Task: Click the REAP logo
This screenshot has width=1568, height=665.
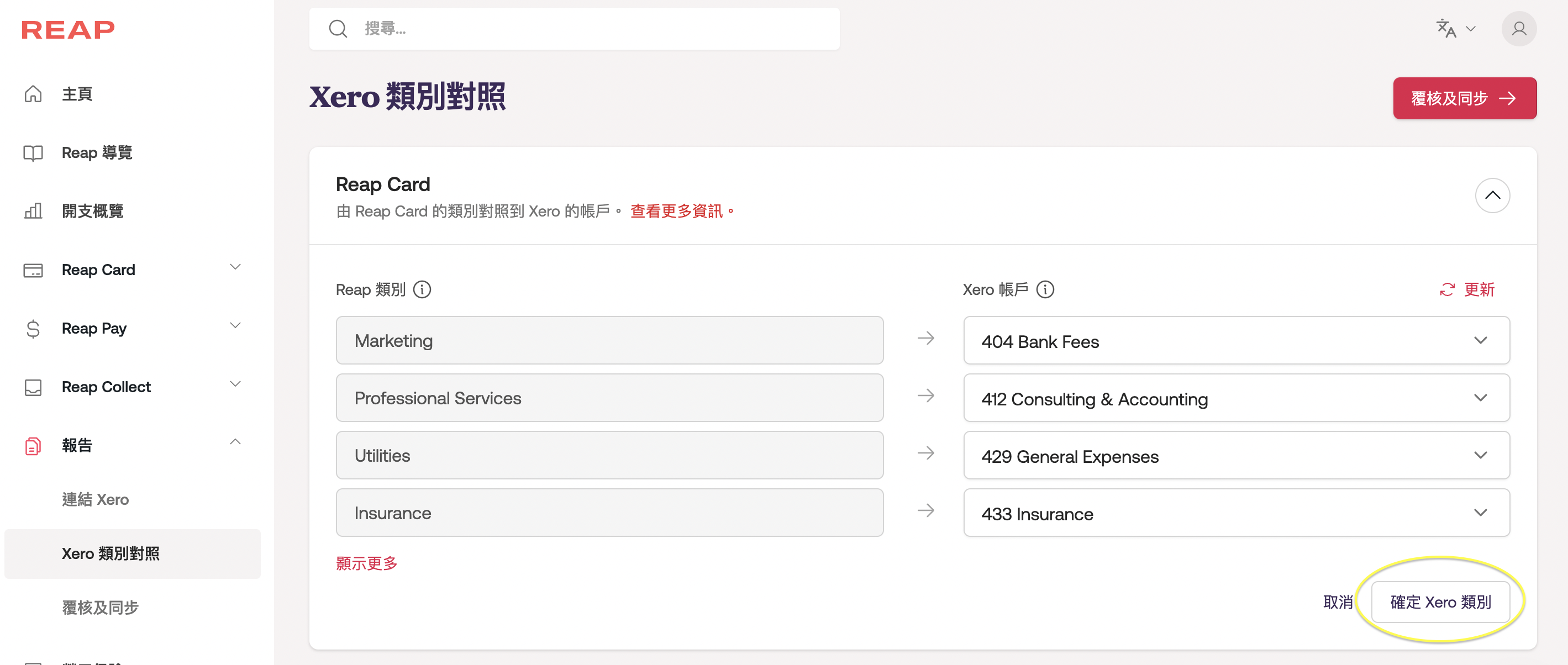Action: coord(67,29)
